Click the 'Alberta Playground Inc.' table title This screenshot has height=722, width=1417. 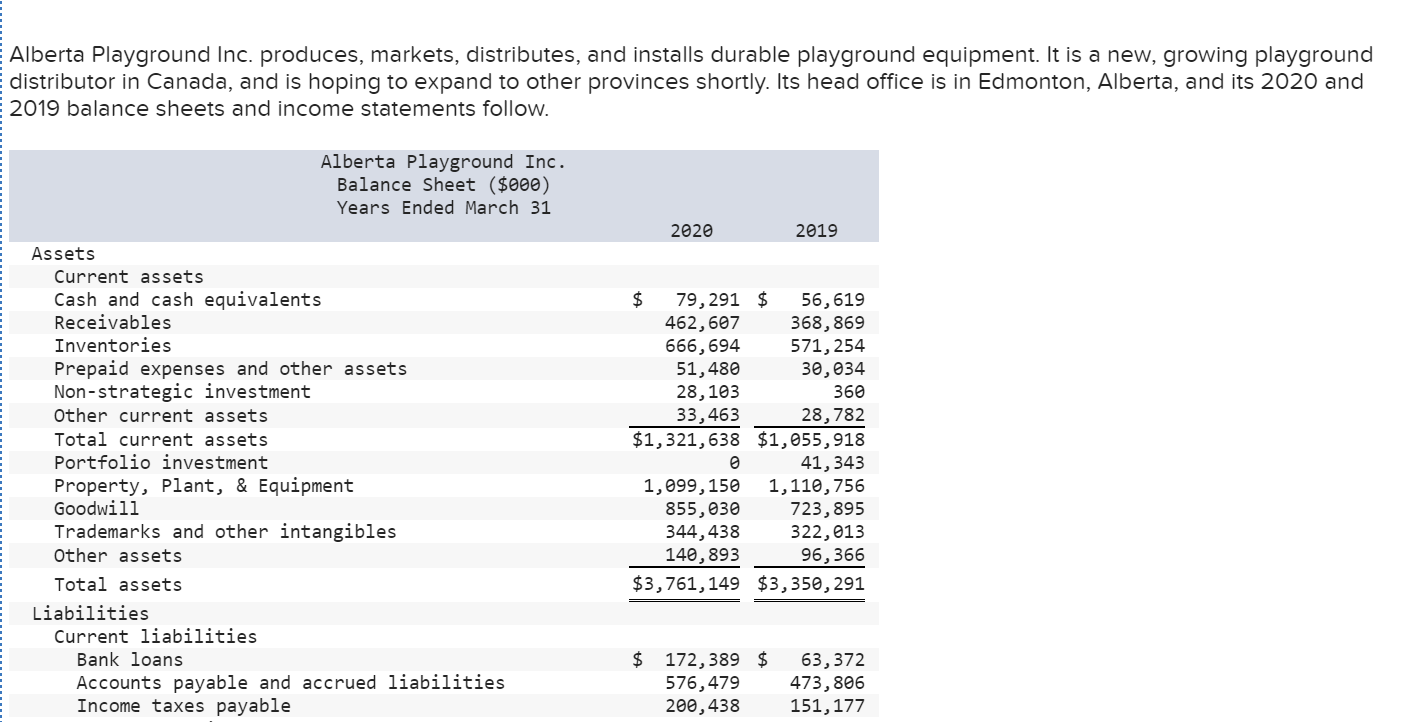(x=443, y=162)
